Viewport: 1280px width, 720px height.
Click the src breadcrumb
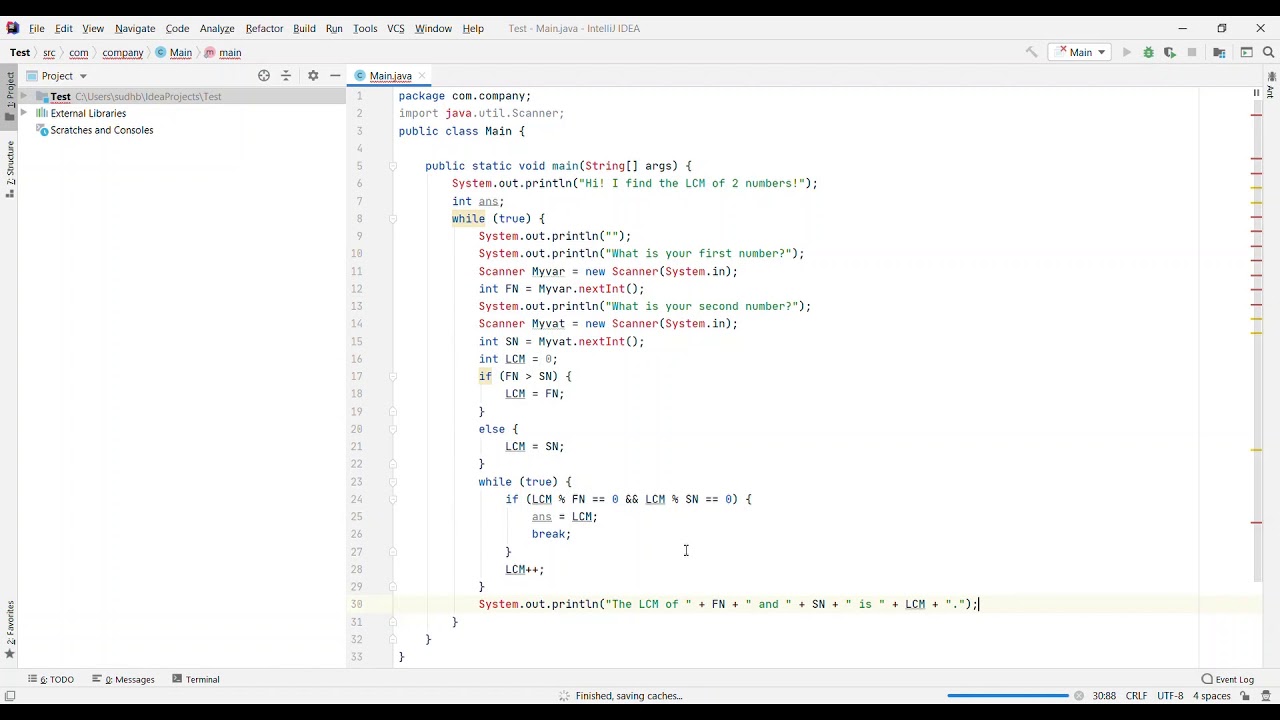click(49, 53)
